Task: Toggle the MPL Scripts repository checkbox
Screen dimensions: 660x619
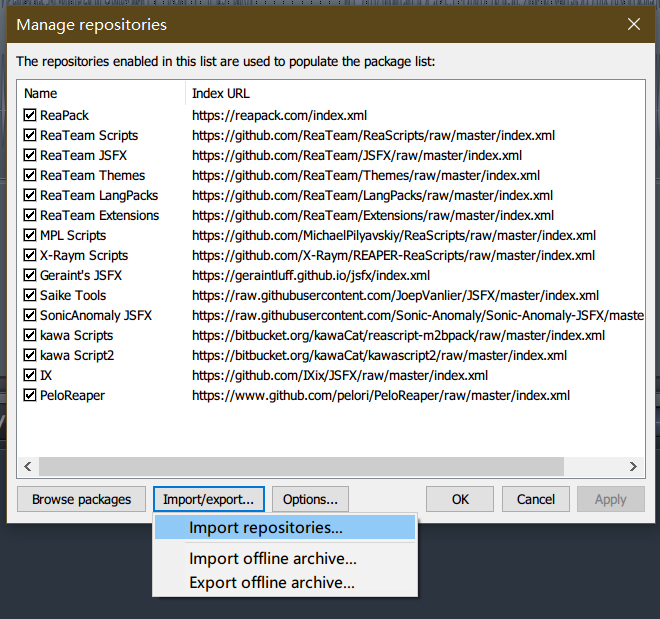Action: (30, 236)
